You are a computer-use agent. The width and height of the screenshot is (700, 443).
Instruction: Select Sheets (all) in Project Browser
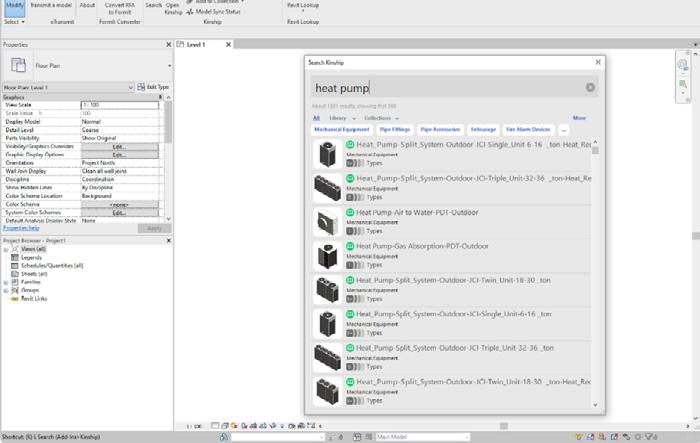34,274
